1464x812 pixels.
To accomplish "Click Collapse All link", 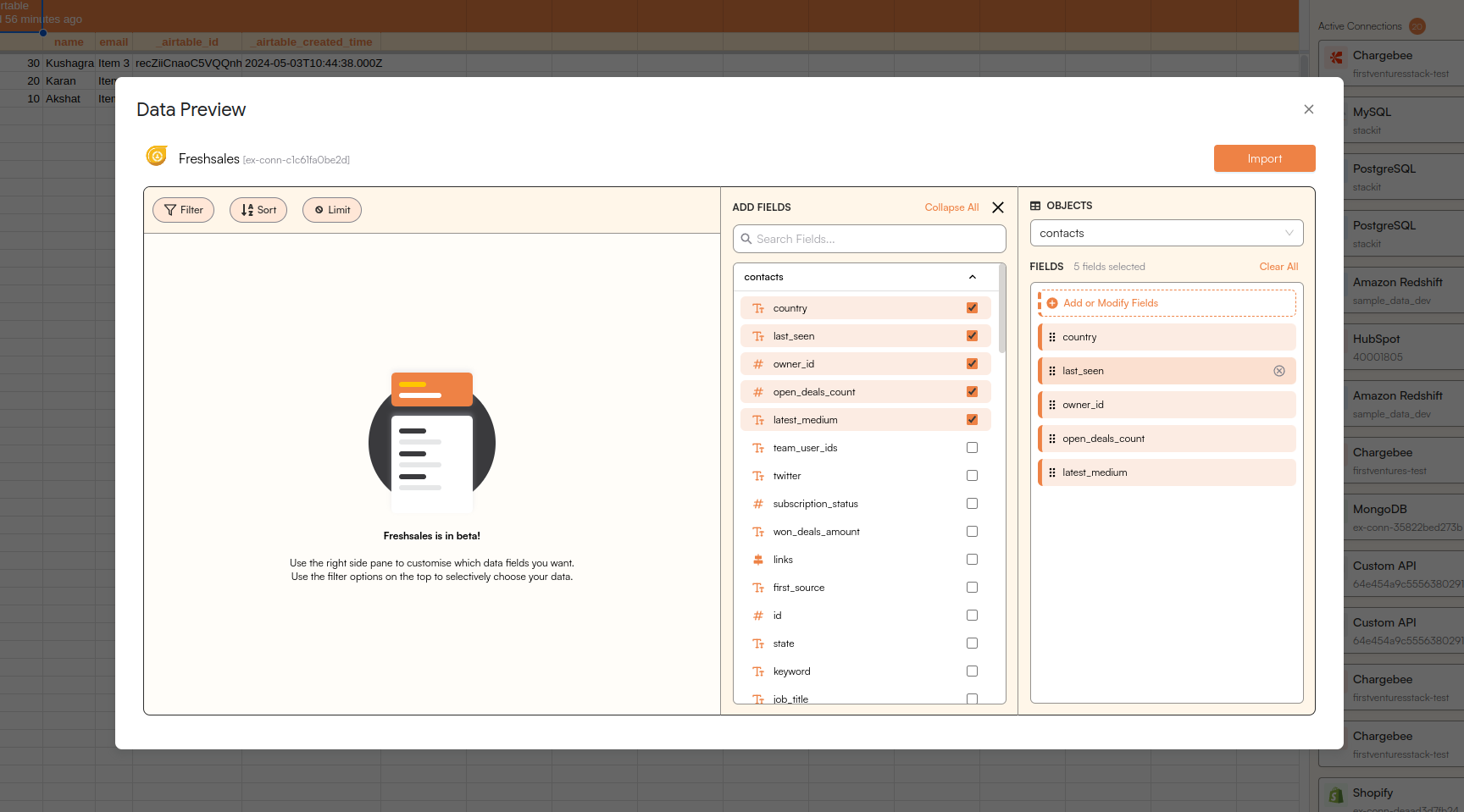I will point(951,207).
